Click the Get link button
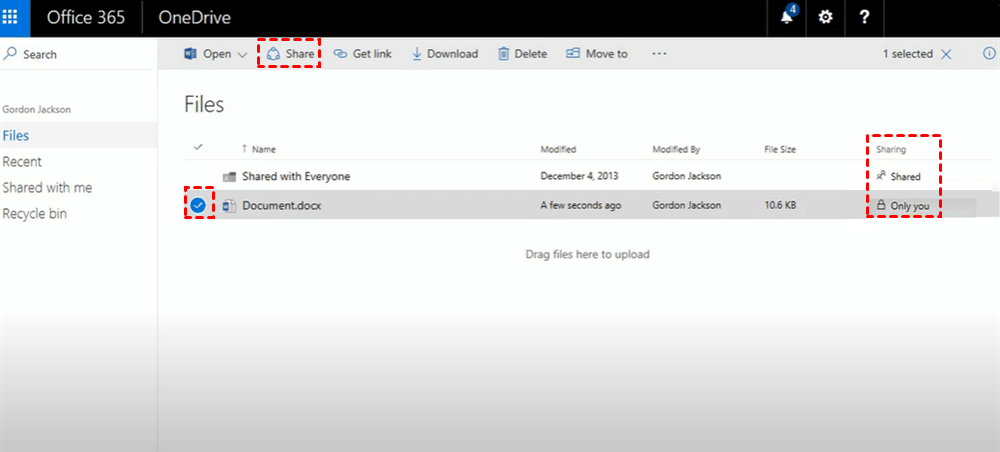1000x452 pixels. (x=363, y=54)
